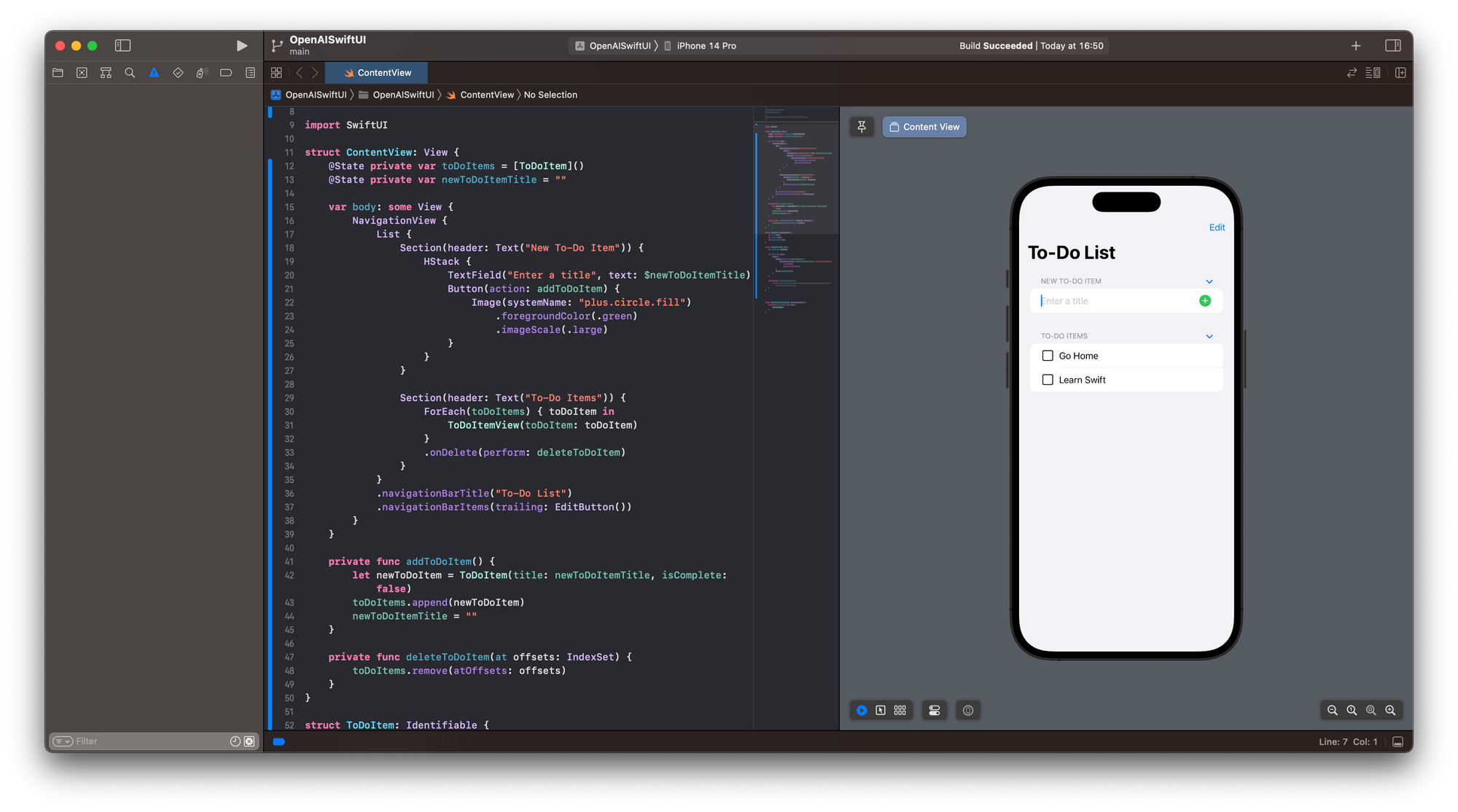Select the Breakpoint navigator icon
Viewport: 1458px width, 812px height.
(226, 73)
